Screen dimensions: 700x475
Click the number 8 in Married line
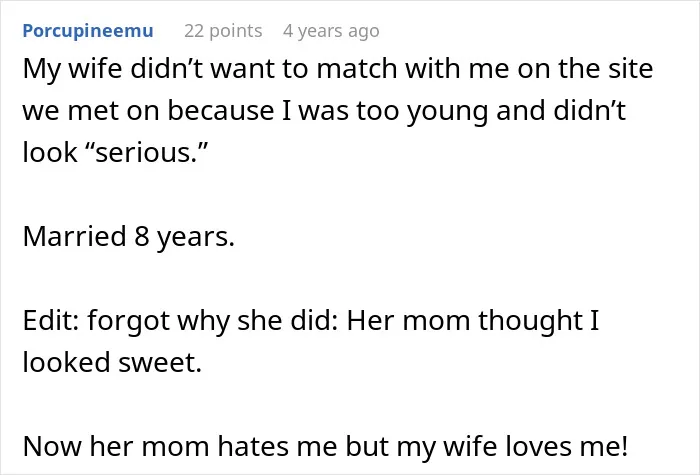click(x=141, y=236)
